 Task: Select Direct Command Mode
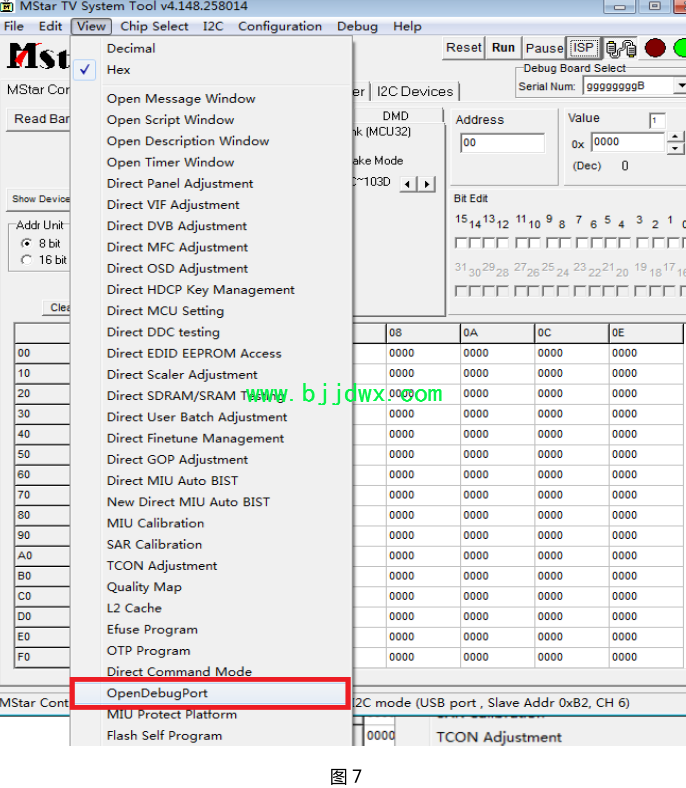[x=211, y=671]
